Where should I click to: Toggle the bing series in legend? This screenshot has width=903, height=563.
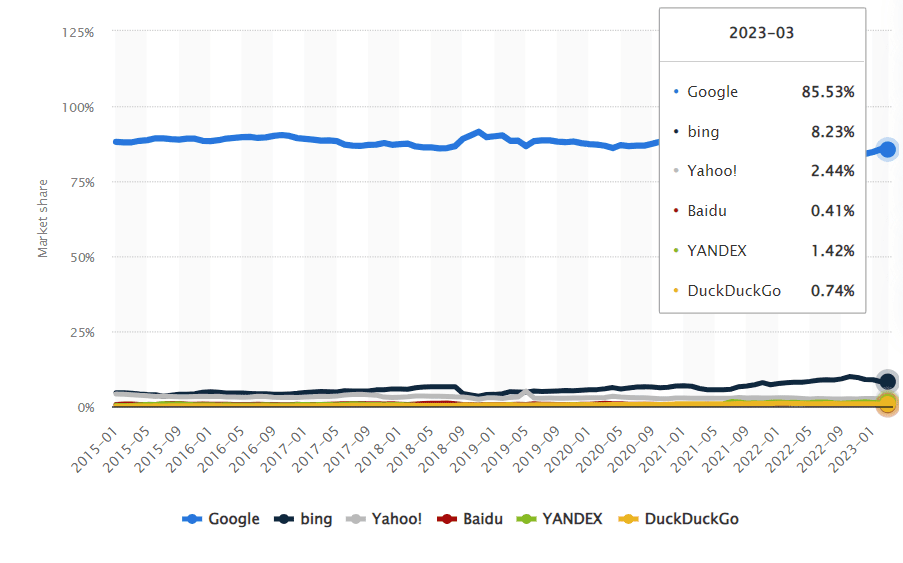pos(303,519)
